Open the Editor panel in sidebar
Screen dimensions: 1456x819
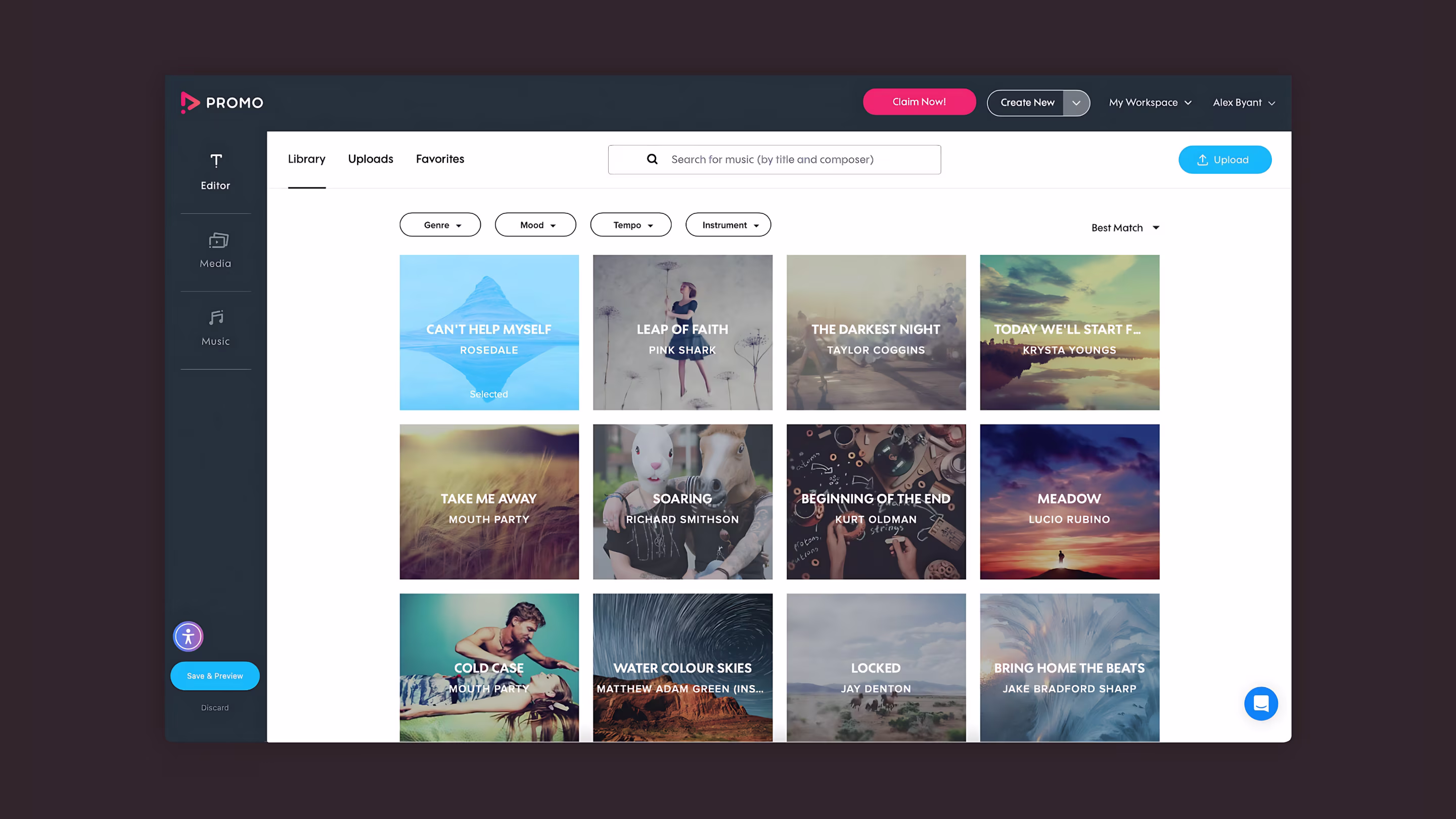(215, 172)
